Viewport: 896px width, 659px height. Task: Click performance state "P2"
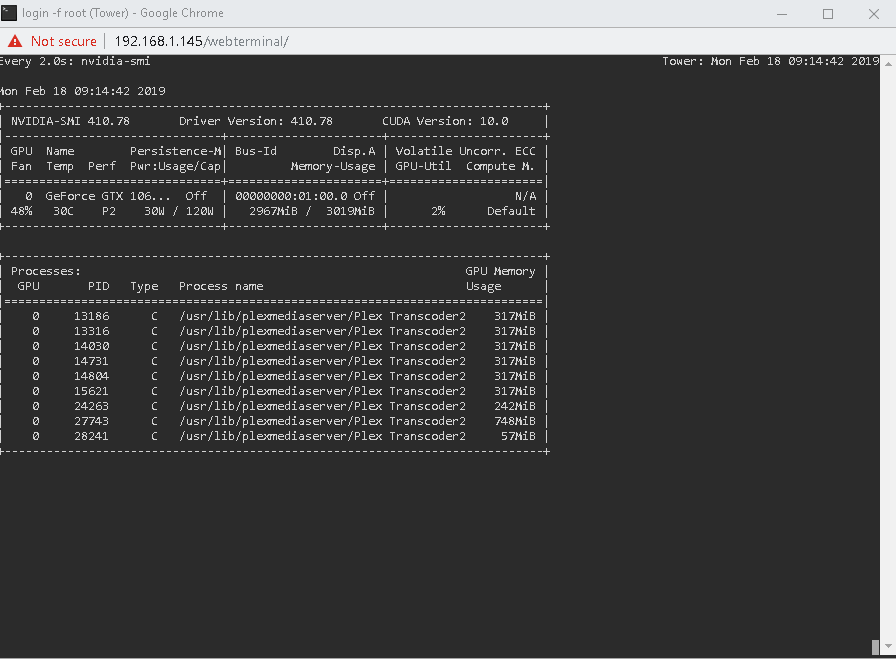[x=109, y=211]
